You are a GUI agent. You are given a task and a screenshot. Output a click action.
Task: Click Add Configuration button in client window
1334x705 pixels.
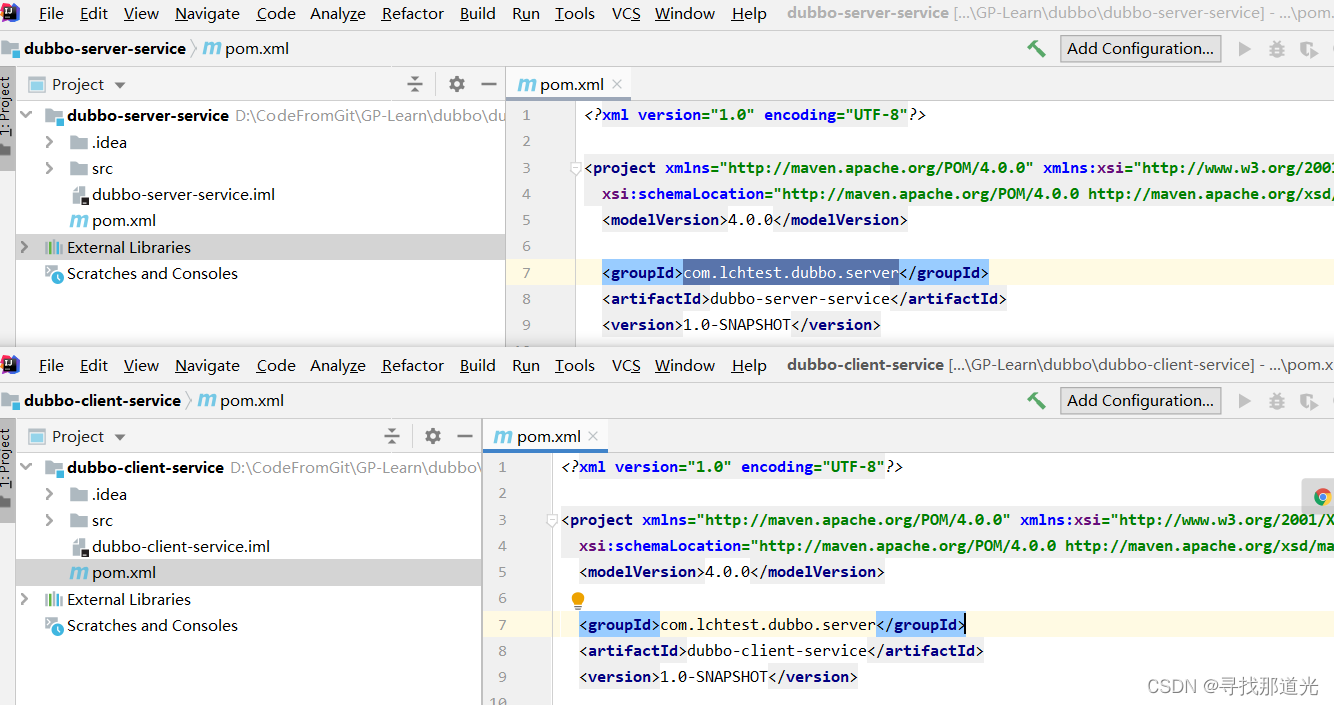[x=1140, y=400]
